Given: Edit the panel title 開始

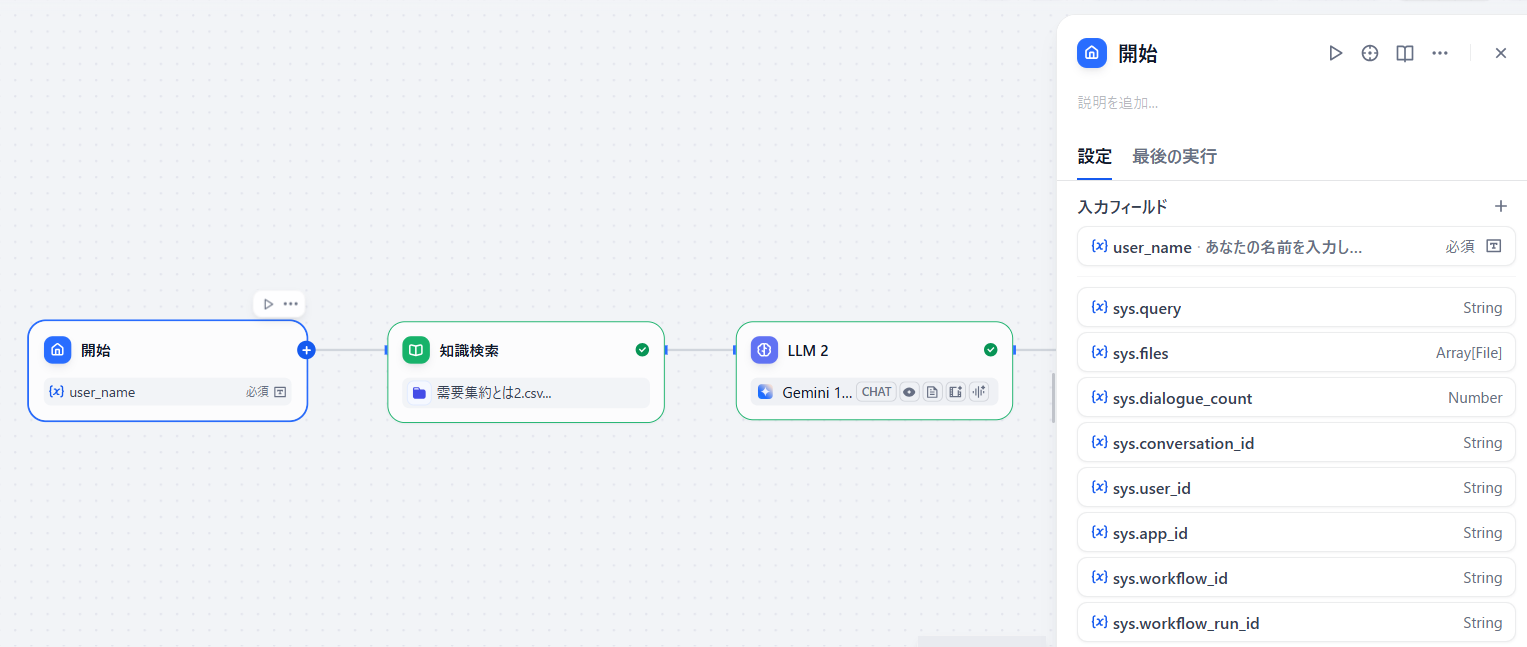Looking at the screenshot, I should 1138,54.
